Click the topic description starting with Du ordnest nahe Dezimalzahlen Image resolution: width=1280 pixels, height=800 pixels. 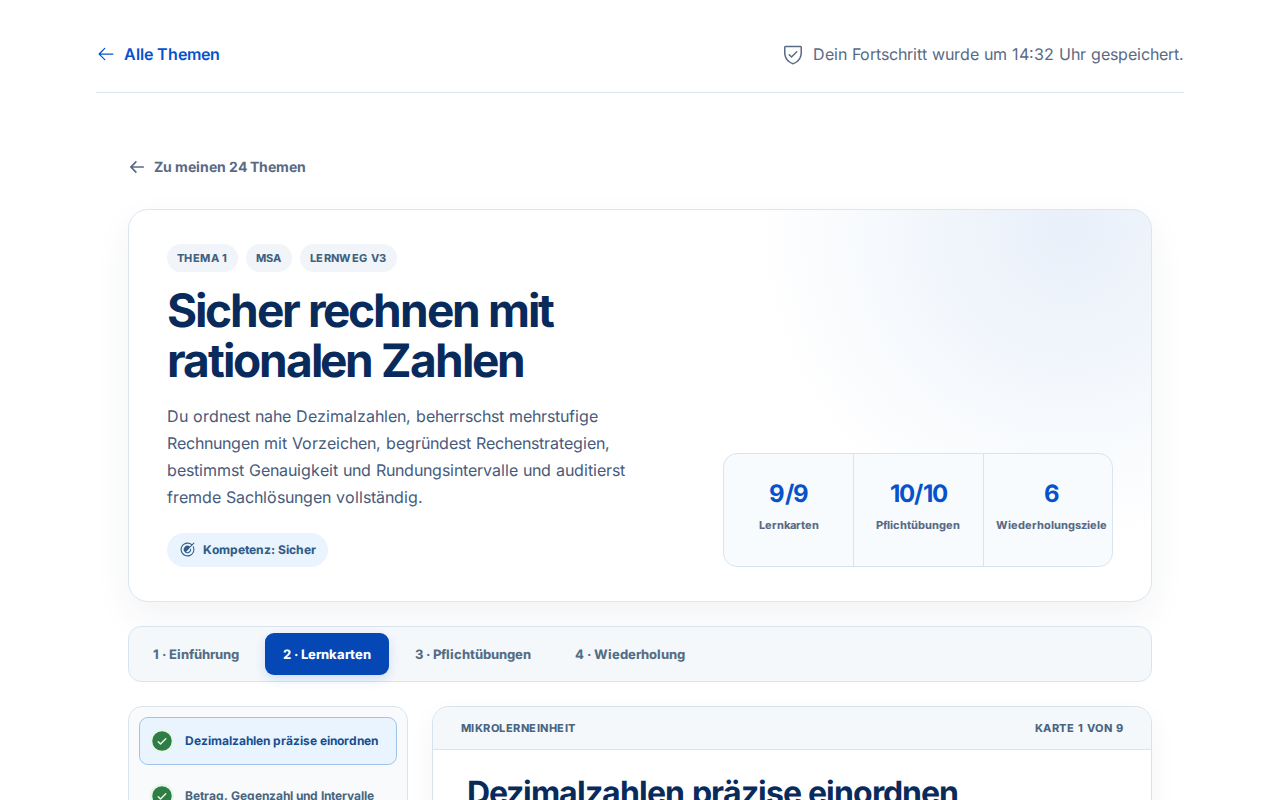coord(397,457)
